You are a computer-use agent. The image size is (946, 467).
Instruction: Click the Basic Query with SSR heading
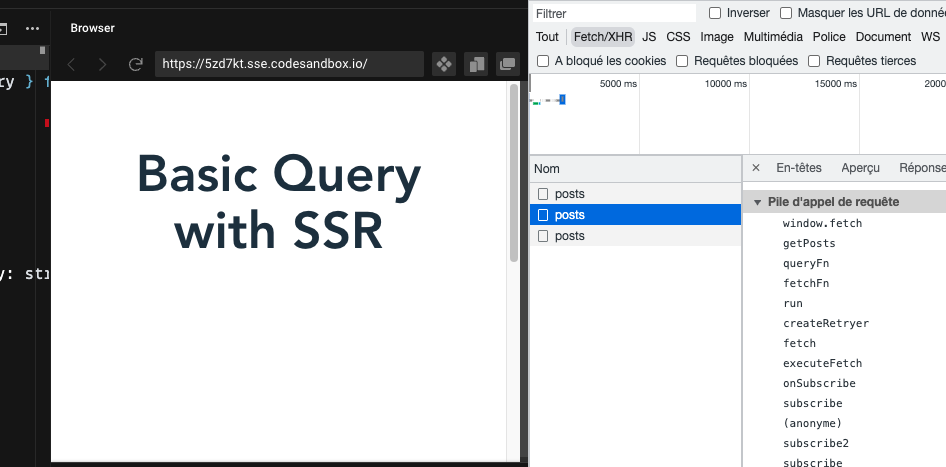pos(279,202)
